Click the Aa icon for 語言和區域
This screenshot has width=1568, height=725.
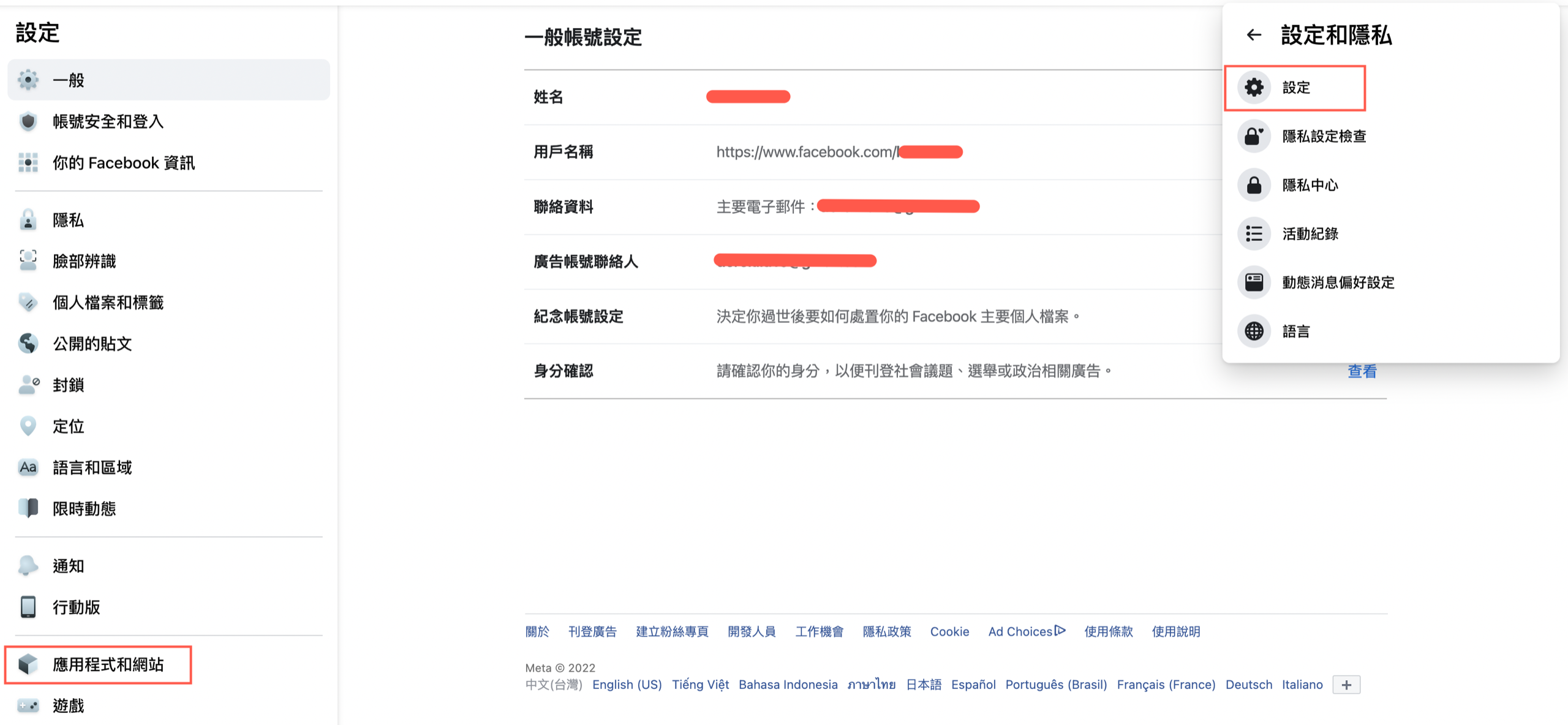click(28, 467)
